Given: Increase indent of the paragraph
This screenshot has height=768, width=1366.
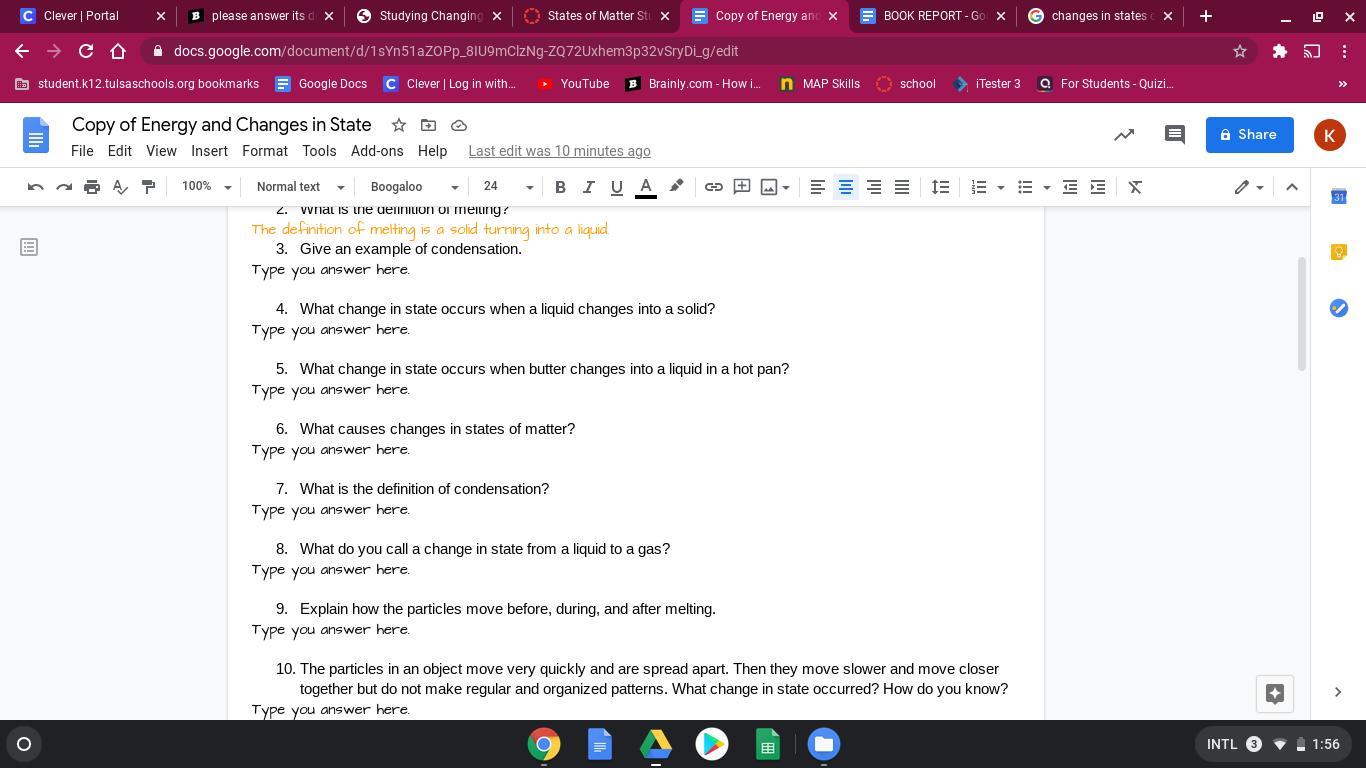Looking at the screenshot, I should (x=1098, y=187).
